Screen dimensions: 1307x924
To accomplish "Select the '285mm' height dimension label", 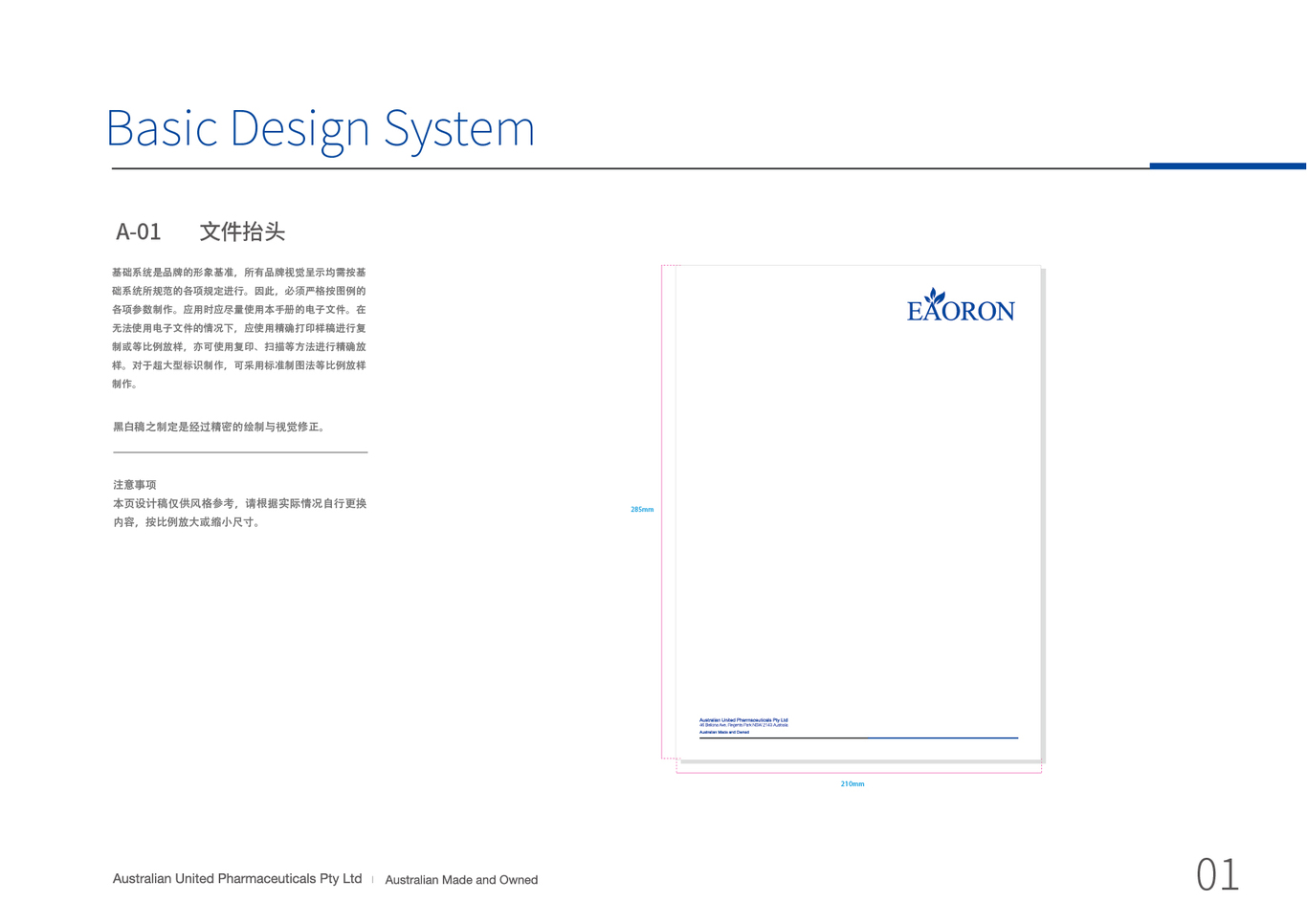I will point(642,510).
